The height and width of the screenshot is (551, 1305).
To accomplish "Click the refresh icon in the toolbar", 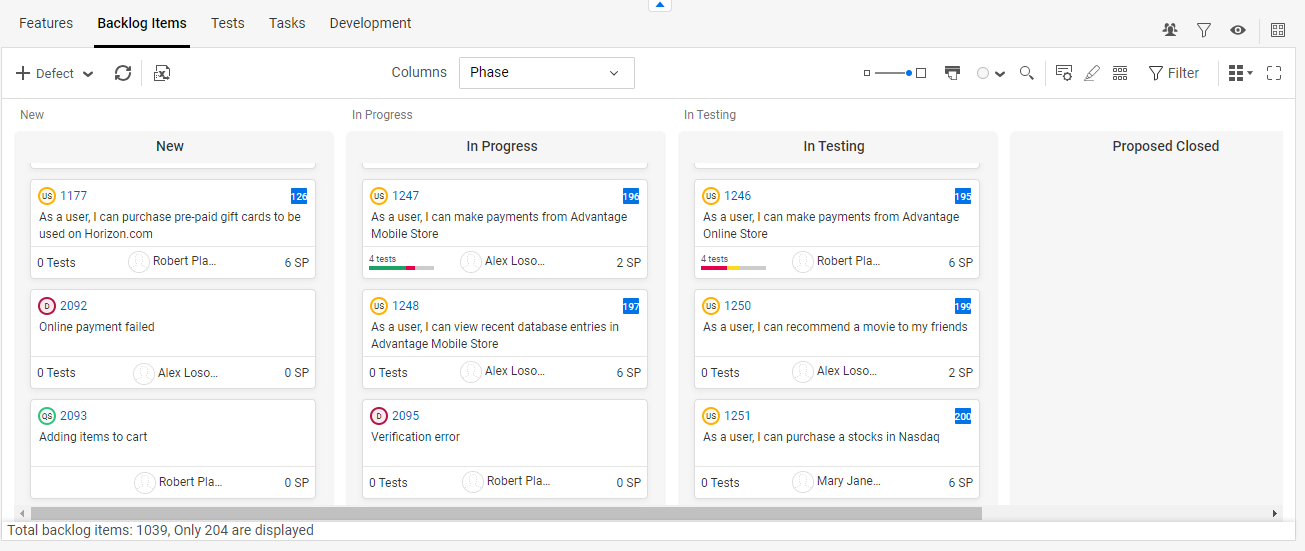I will 123,73.
